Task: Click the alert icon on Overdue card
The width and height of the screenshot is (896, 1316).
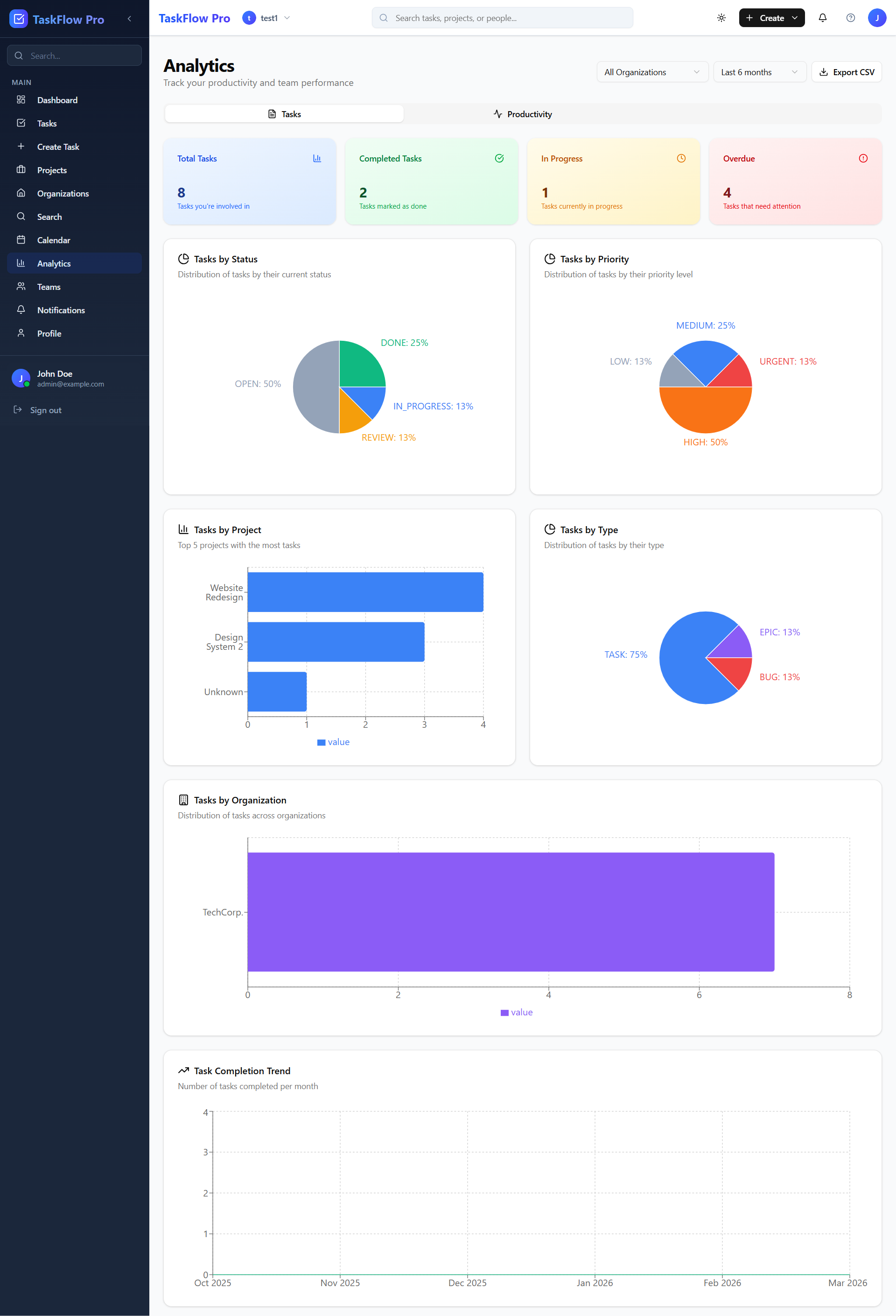Action: click(863, 159)
